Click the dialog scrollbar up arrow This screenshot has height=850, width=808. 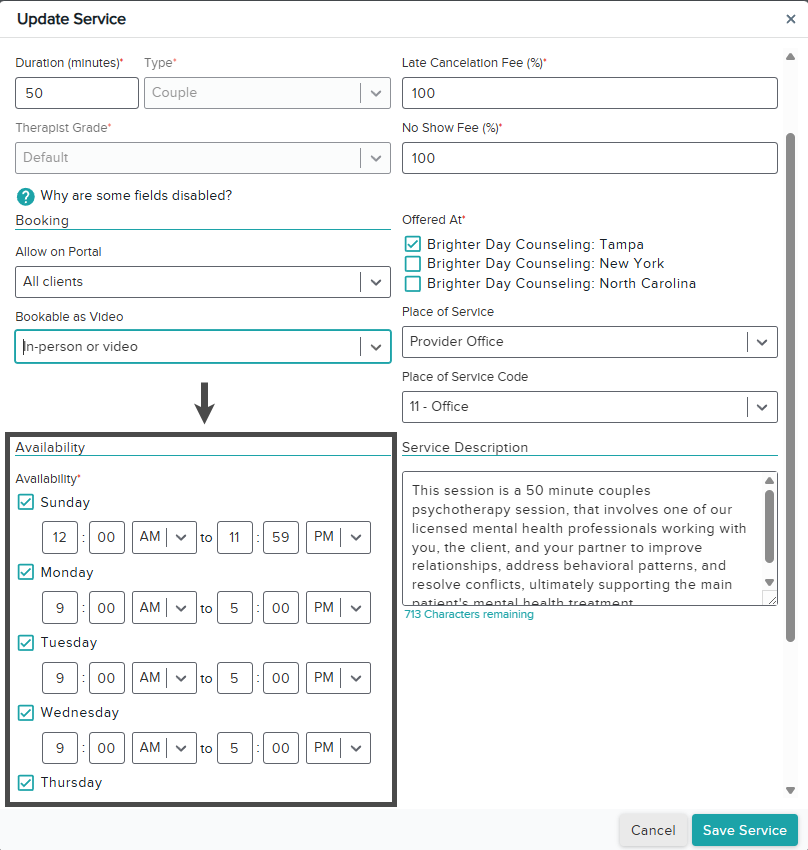791,56
